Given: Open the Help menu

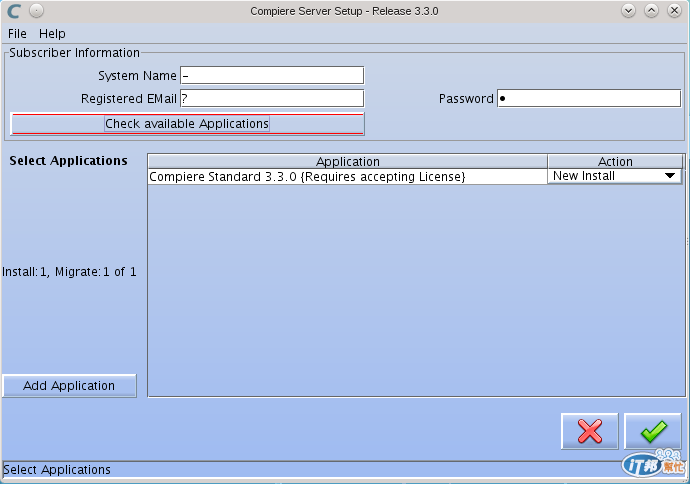Looking at the screenshot, I should point(52,33).
